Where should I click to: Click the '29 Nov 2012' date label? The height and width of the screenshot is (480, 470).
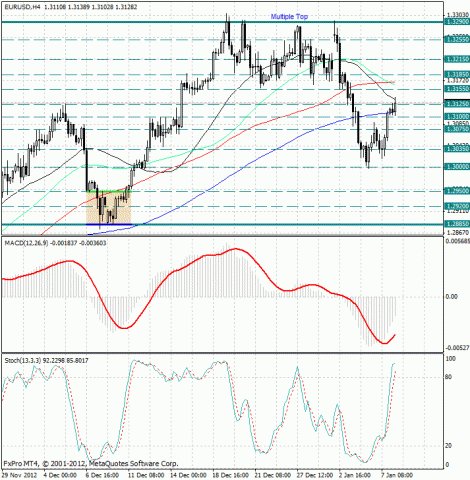19,475
